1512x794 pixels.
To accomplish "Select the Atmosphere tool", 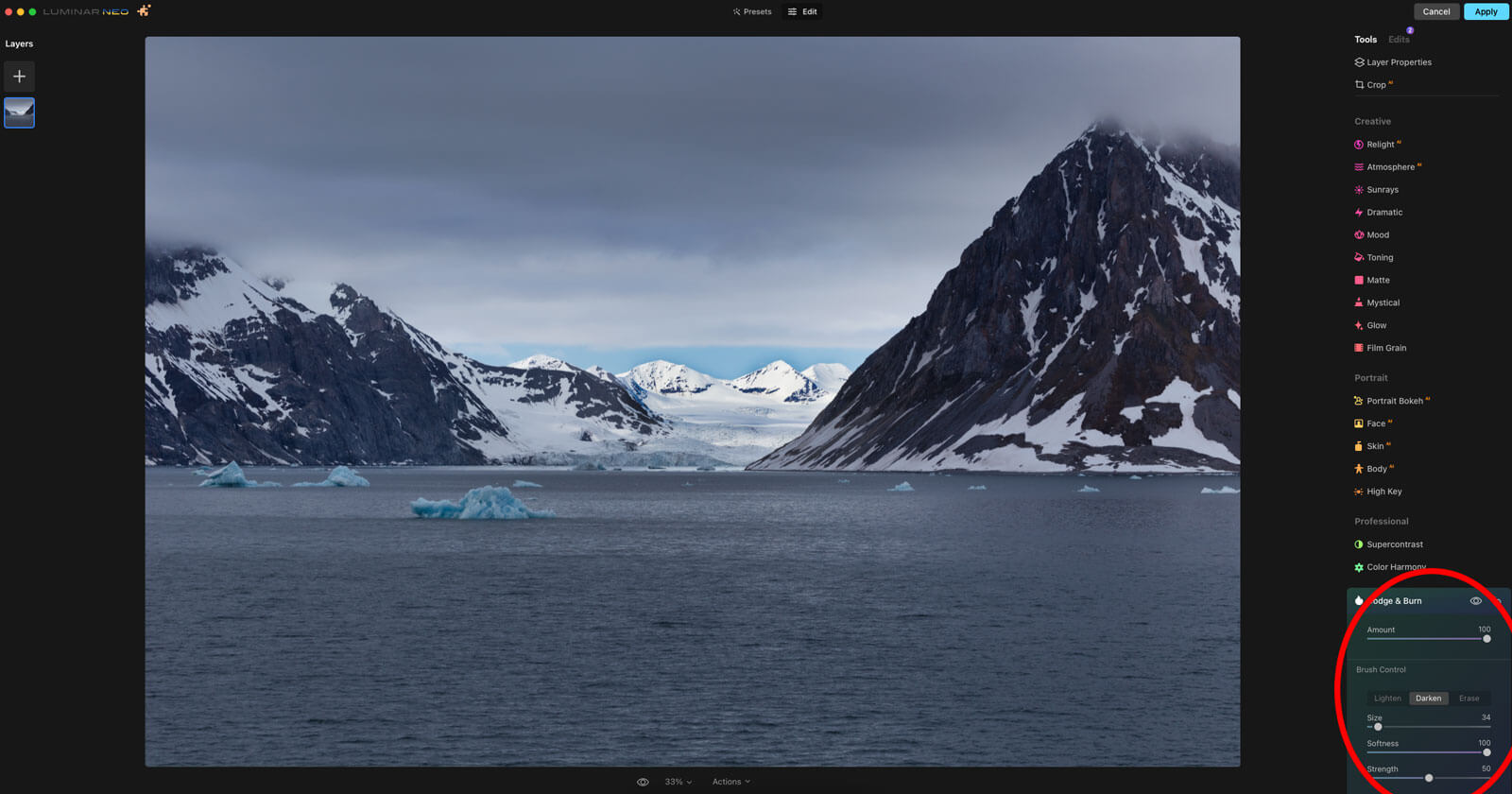I will point(1390,167).
